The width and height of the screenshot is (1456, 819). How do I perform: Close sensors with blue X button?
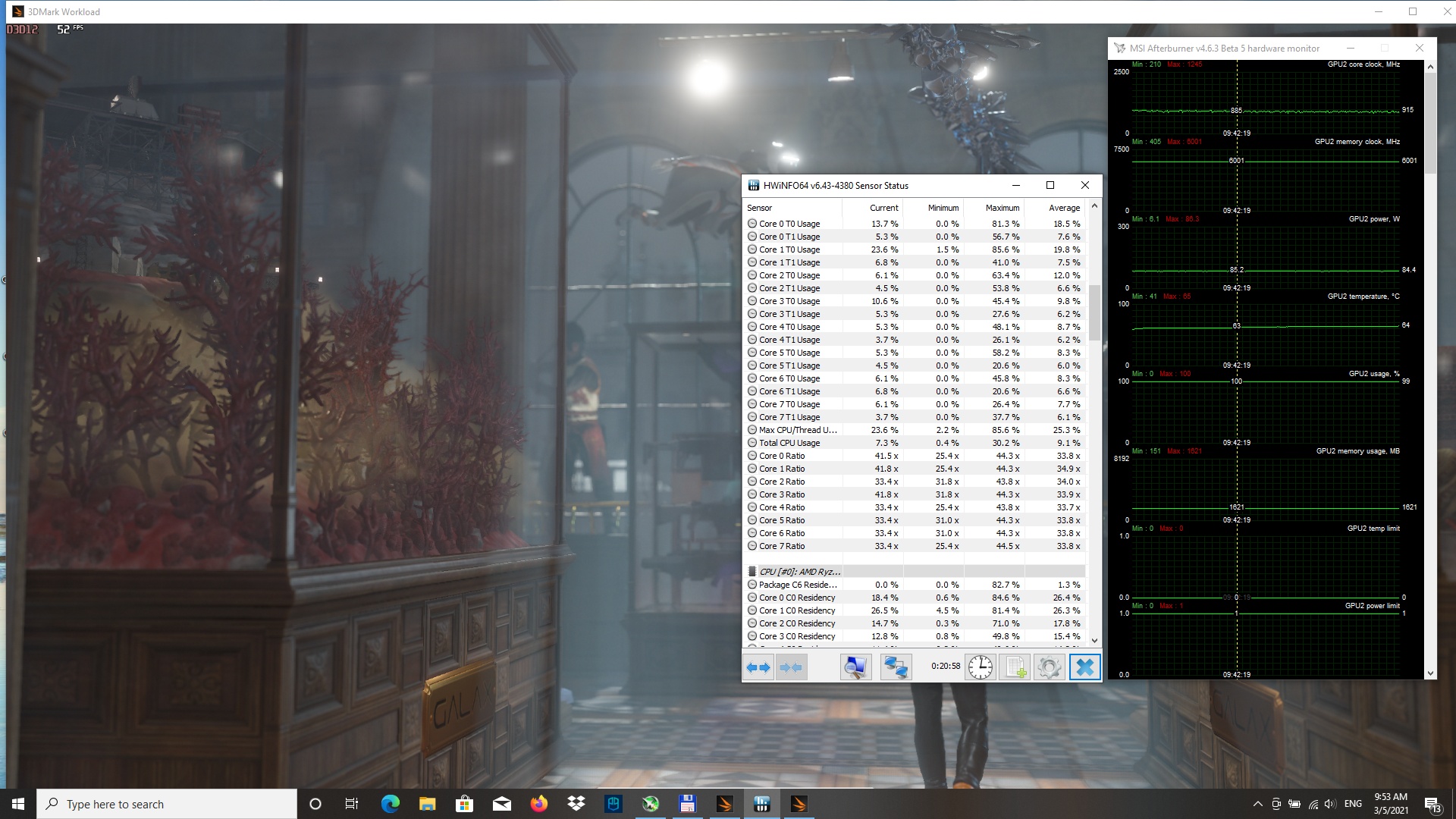click(x=1085, y=667)
